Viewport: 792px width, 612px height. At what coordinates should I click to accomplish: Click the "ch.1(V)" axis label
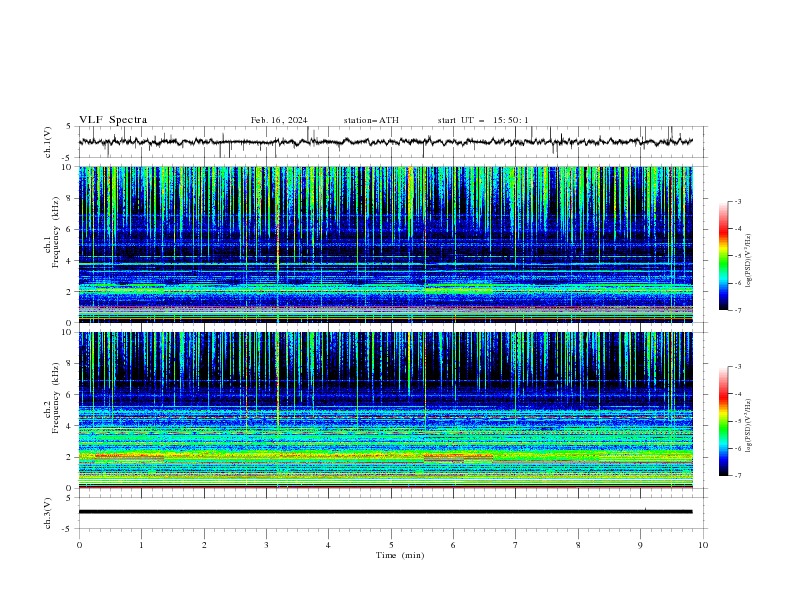click(48, 142)
